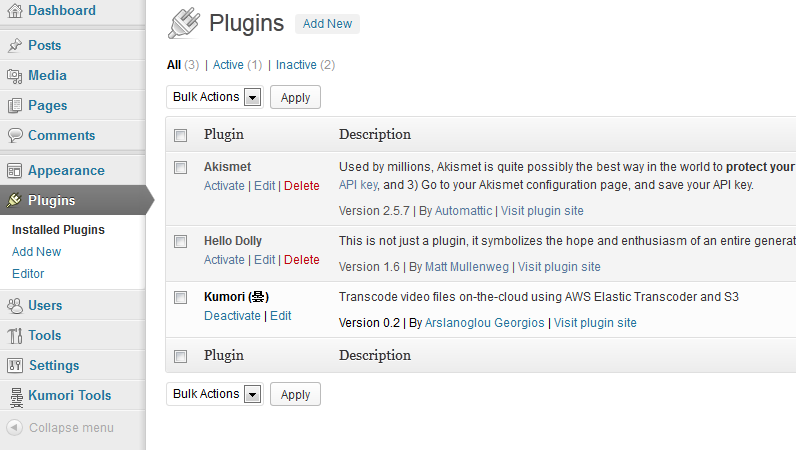Image resolution: width=796 pixels, height=450 pixels.
Task: Visit plugin site for Hello Dolly
Action: 559,267
